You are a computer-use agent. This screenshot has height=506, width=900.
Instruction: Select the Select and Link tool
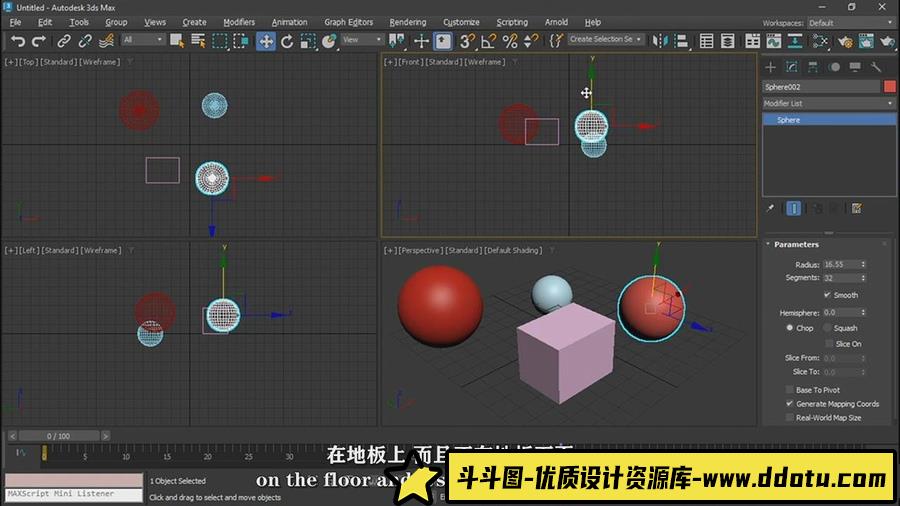pos(64,41)
